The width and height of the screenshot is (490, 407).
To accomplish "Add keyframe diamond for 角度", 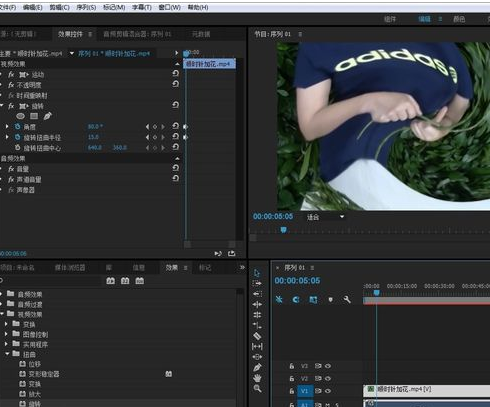I will (155, 127).
